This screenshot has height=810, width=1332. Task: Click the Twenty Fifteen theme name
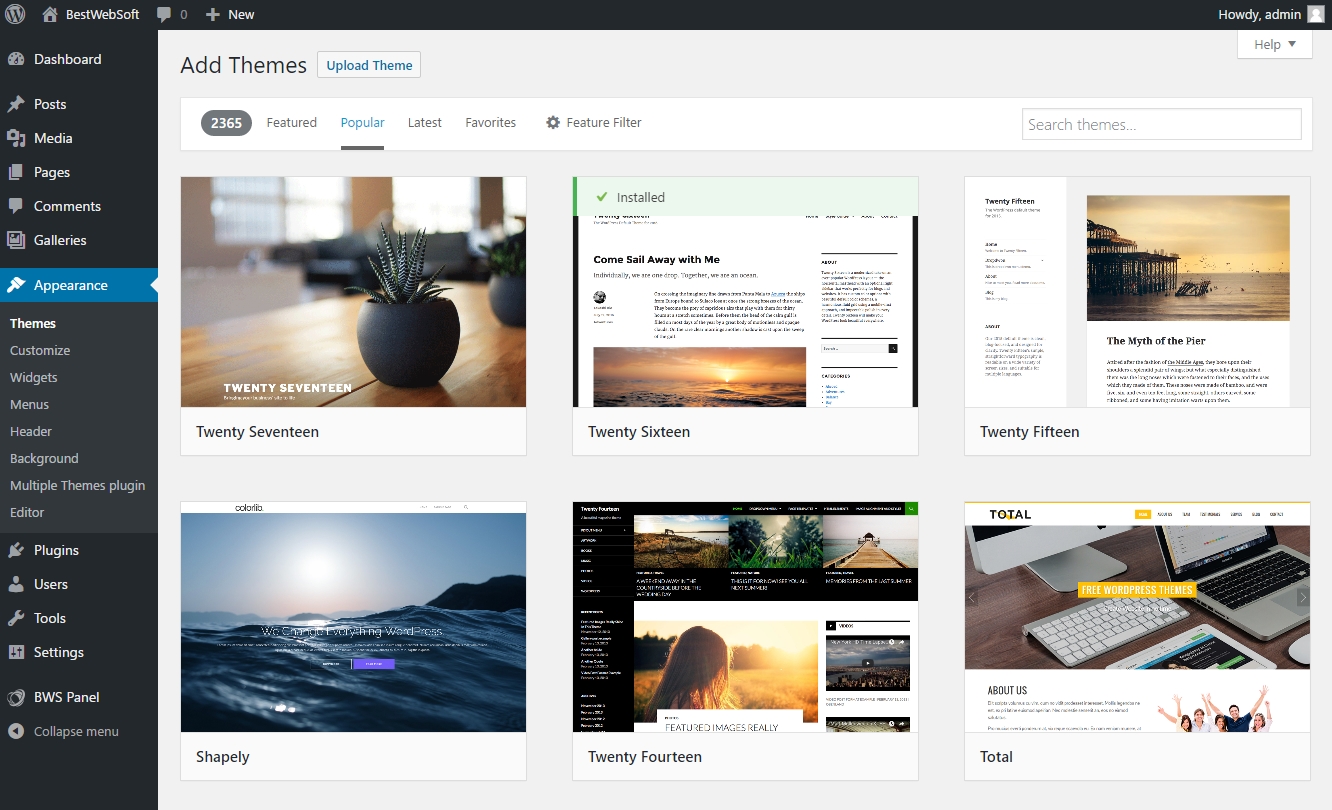pyautogui.click(x=1029, y=432)
